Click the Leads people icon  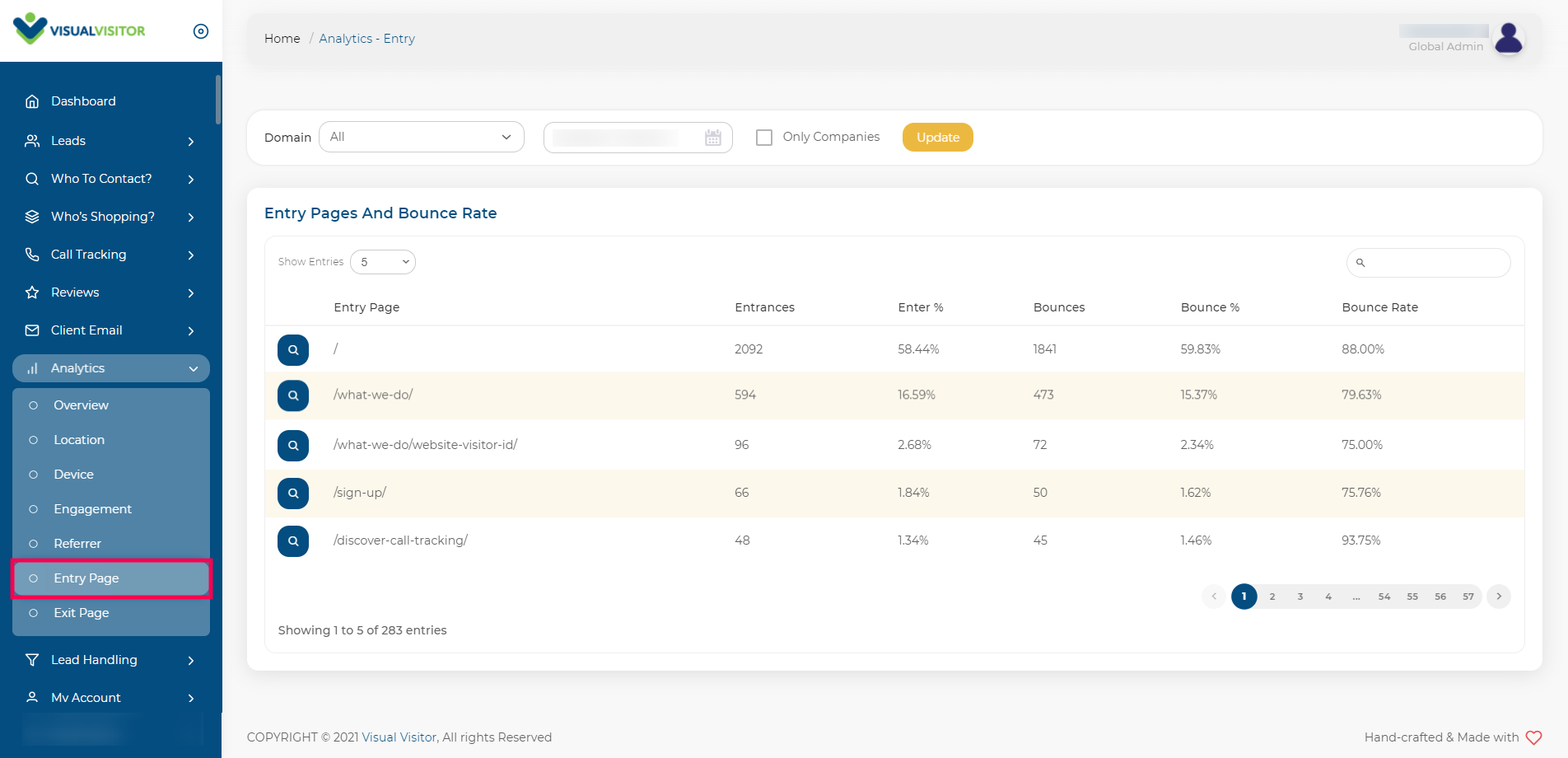(x=32, y=141)
